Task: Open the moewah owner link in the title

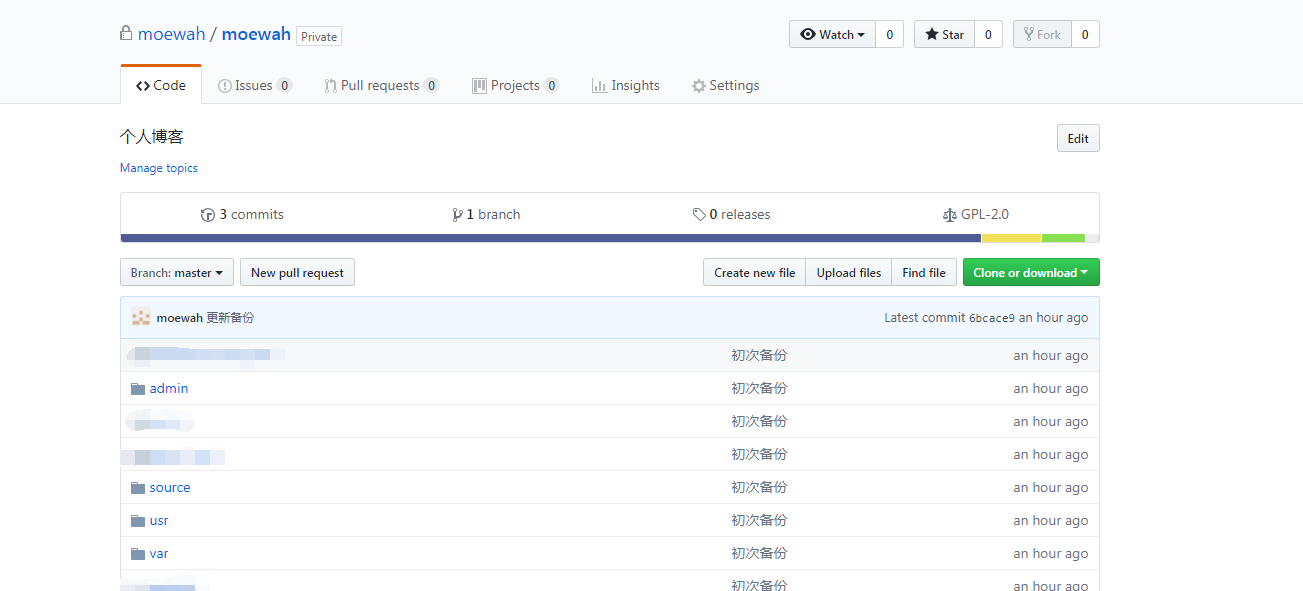Action: [171, 34]
